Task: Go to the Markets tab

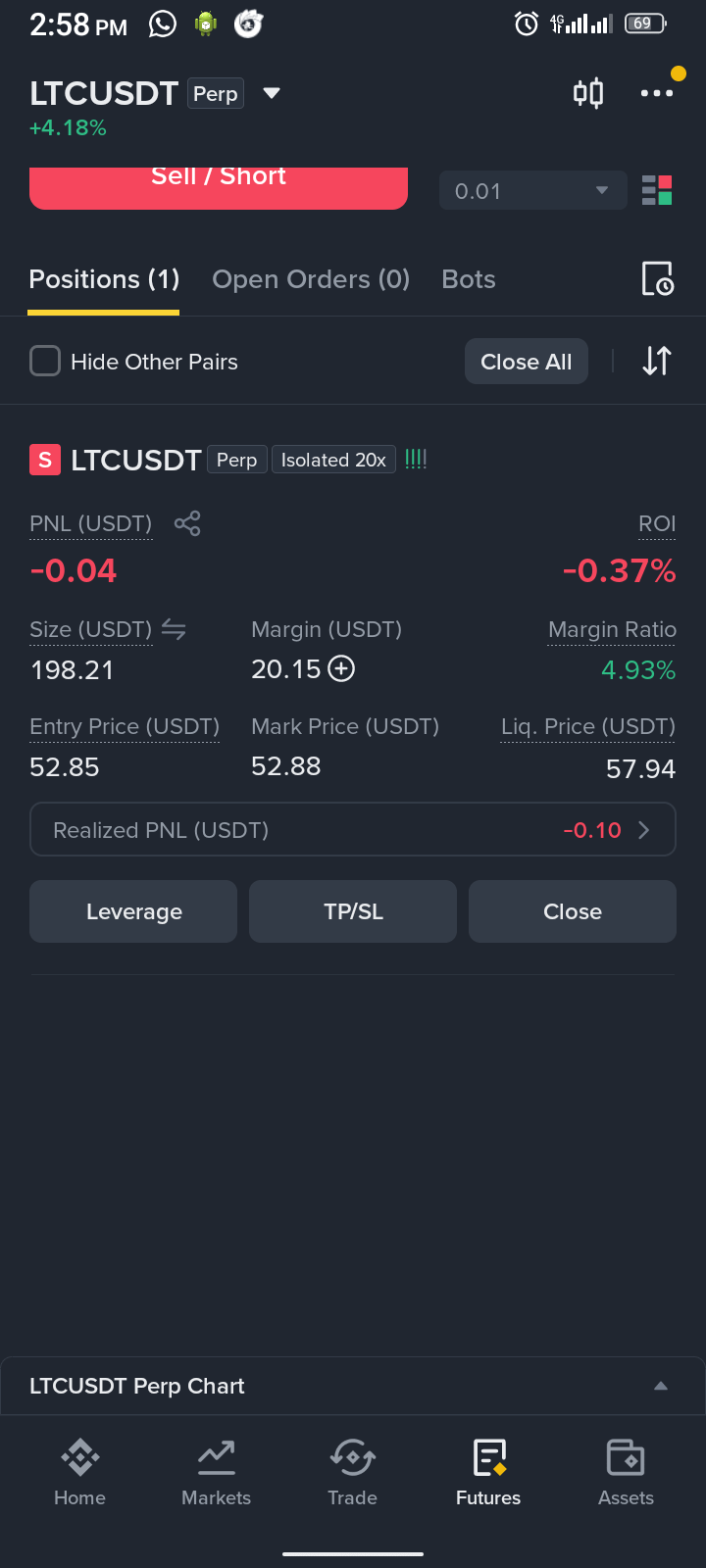Action: click(216, 1472)
